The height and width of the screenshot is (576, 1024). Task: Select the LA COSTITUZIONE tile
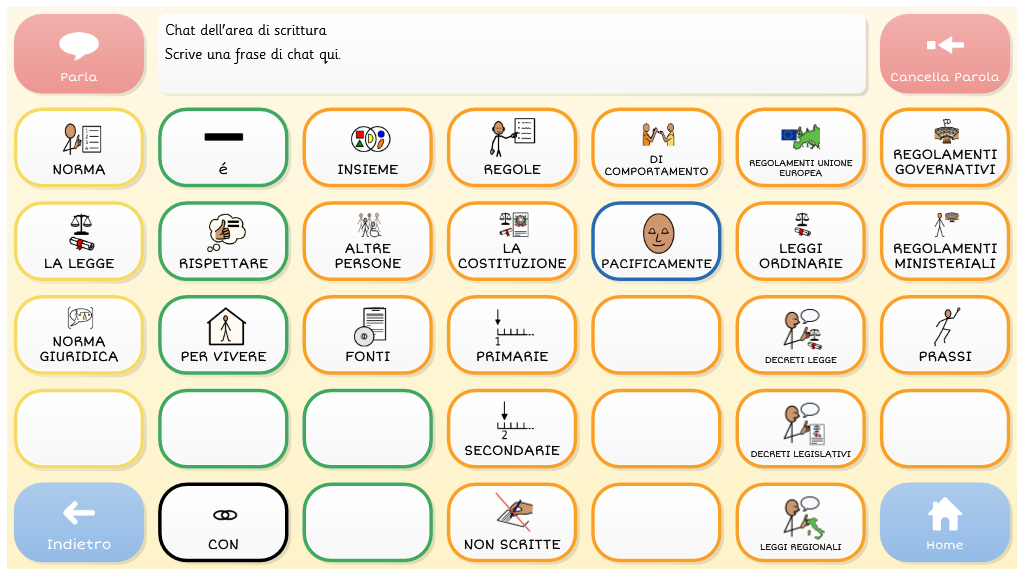(x=512, y=241)
